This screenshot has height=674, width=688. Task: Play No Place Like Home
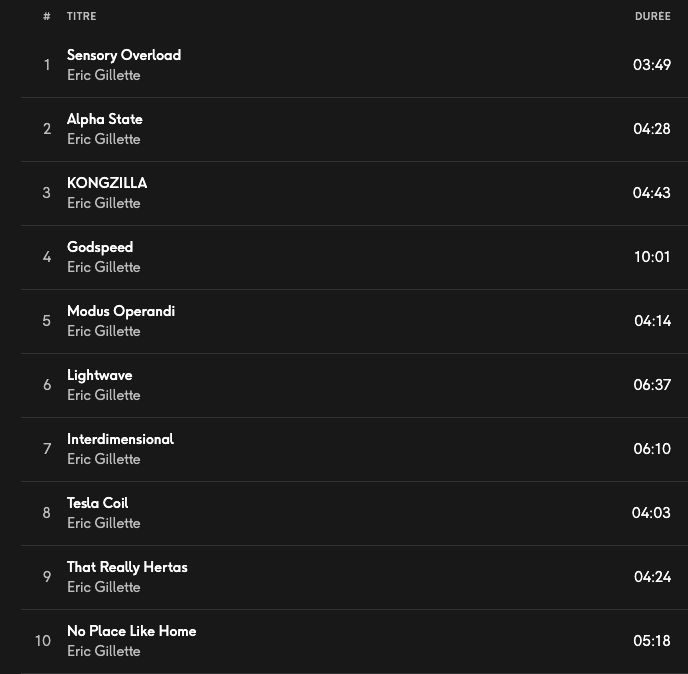pyautogui.click(x=131, y=631)
